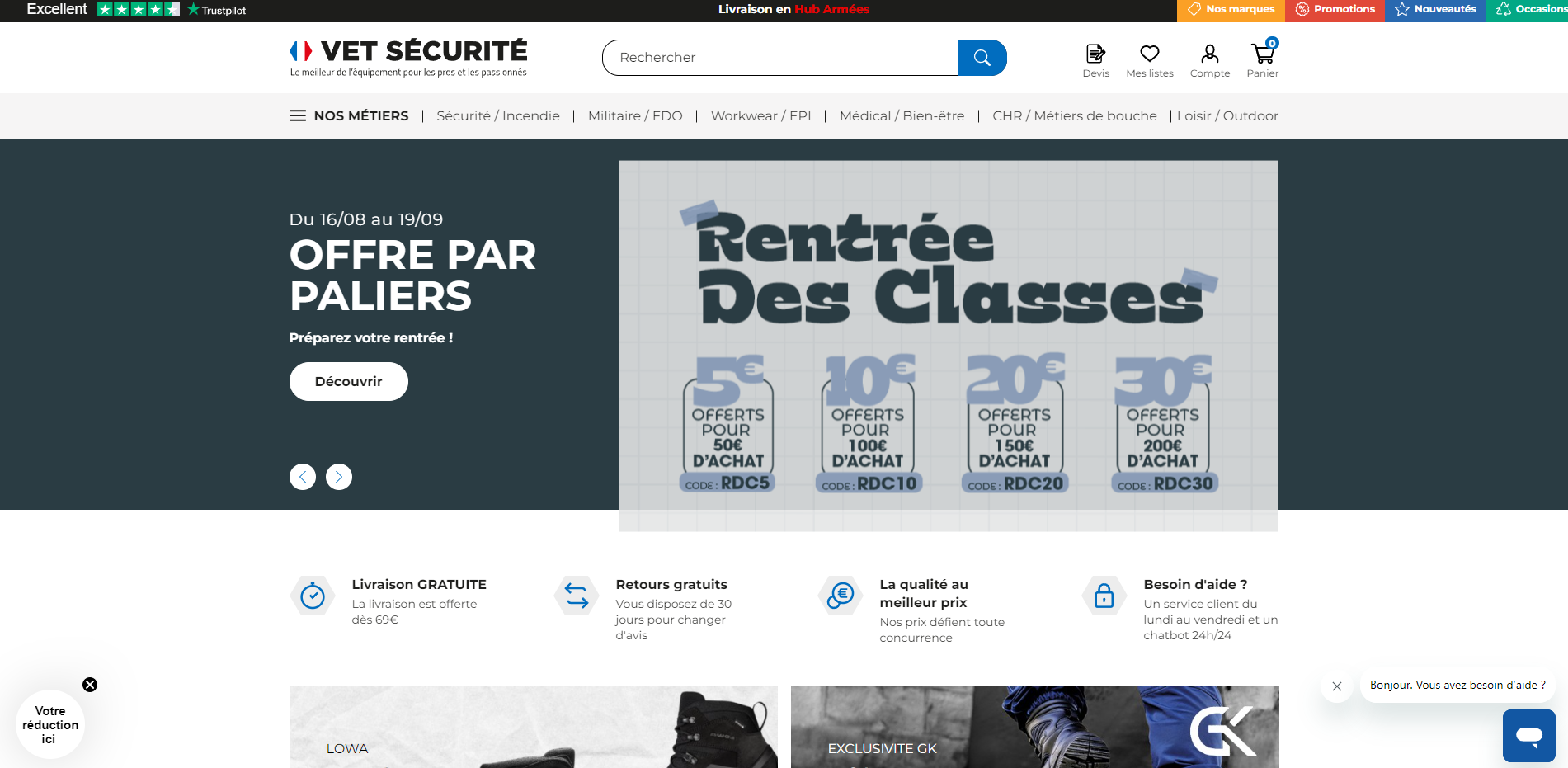
Task: Click the Découvrir button
Action: pos(349,382)
